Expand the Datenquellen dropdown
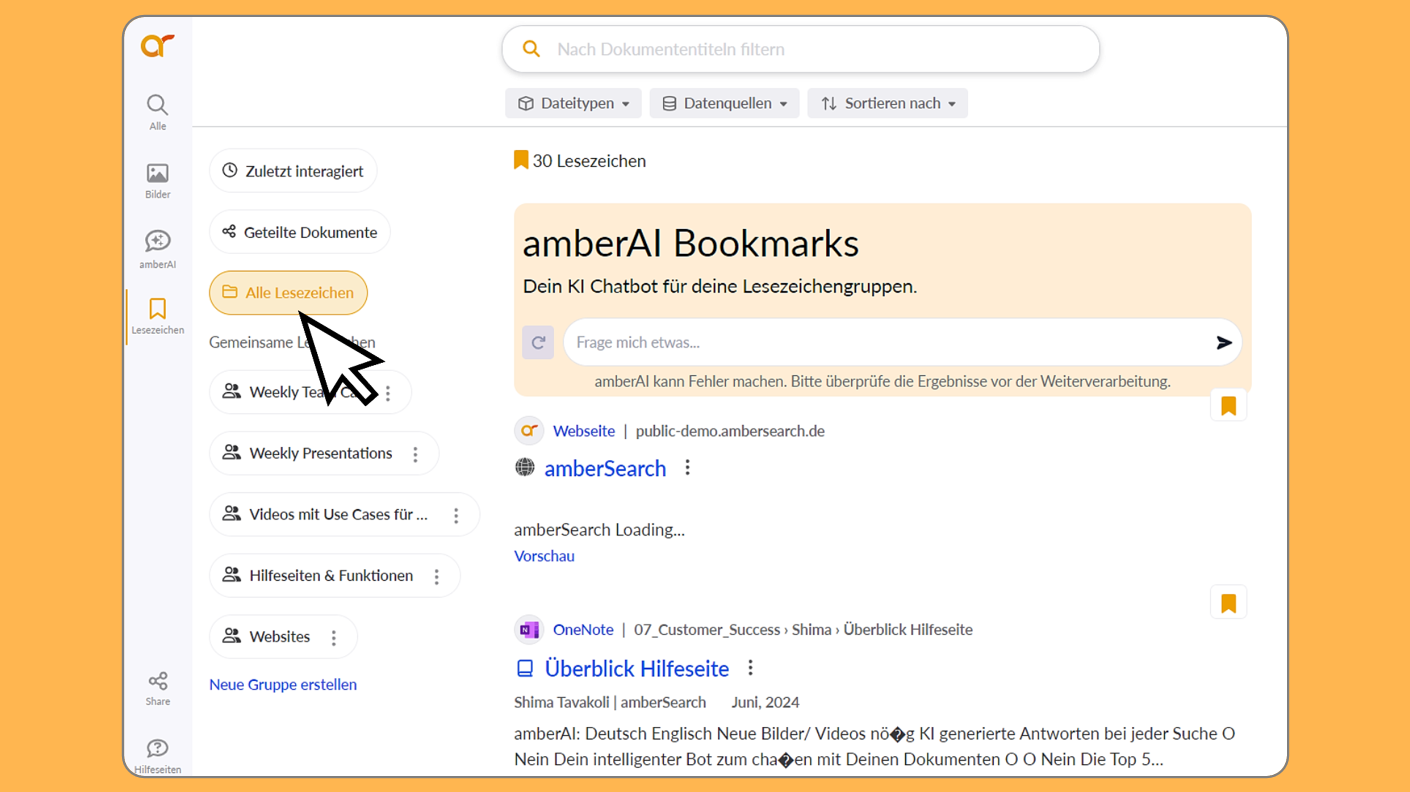1410x792 pixels. 724,103
